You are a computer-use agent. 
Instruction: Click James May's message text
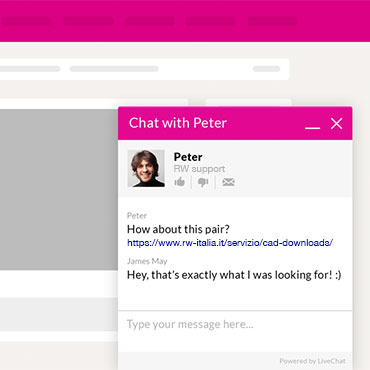tap(234, 275)
